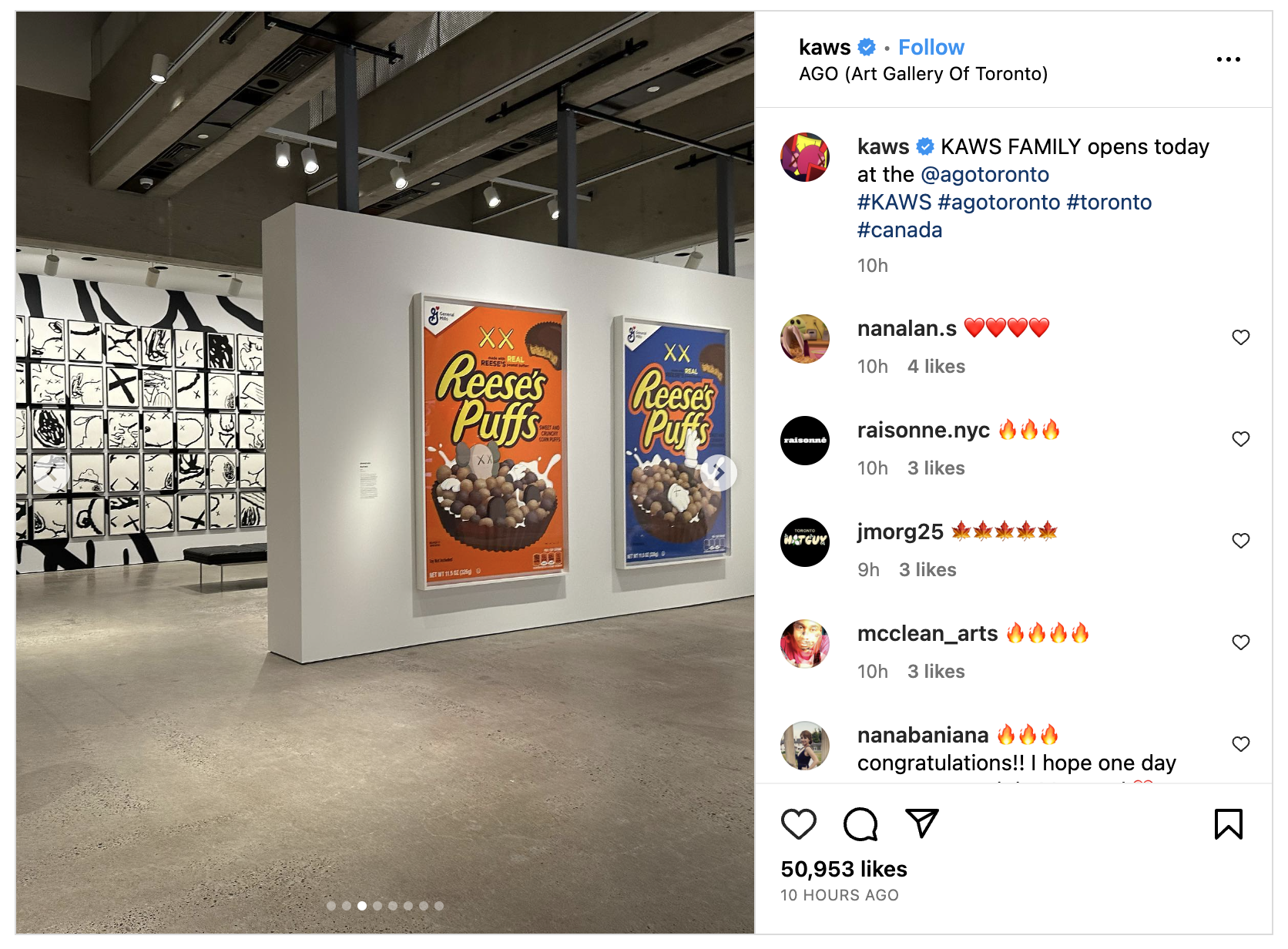This screenshot has width=1288, height=949.
Task: Like mcclean_arts comment heart
Action: (x=1241, y=642)
